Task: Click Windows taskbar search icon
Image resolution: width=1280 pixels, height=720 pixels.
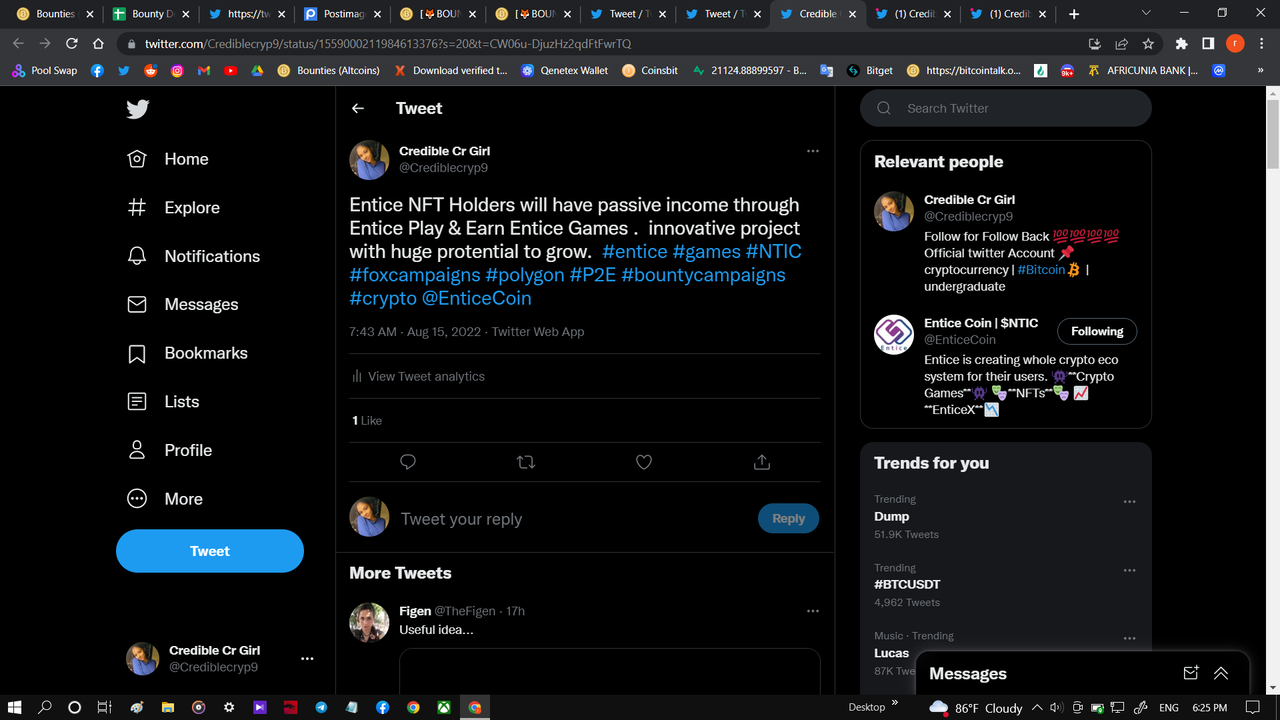Action: [45, 707]
